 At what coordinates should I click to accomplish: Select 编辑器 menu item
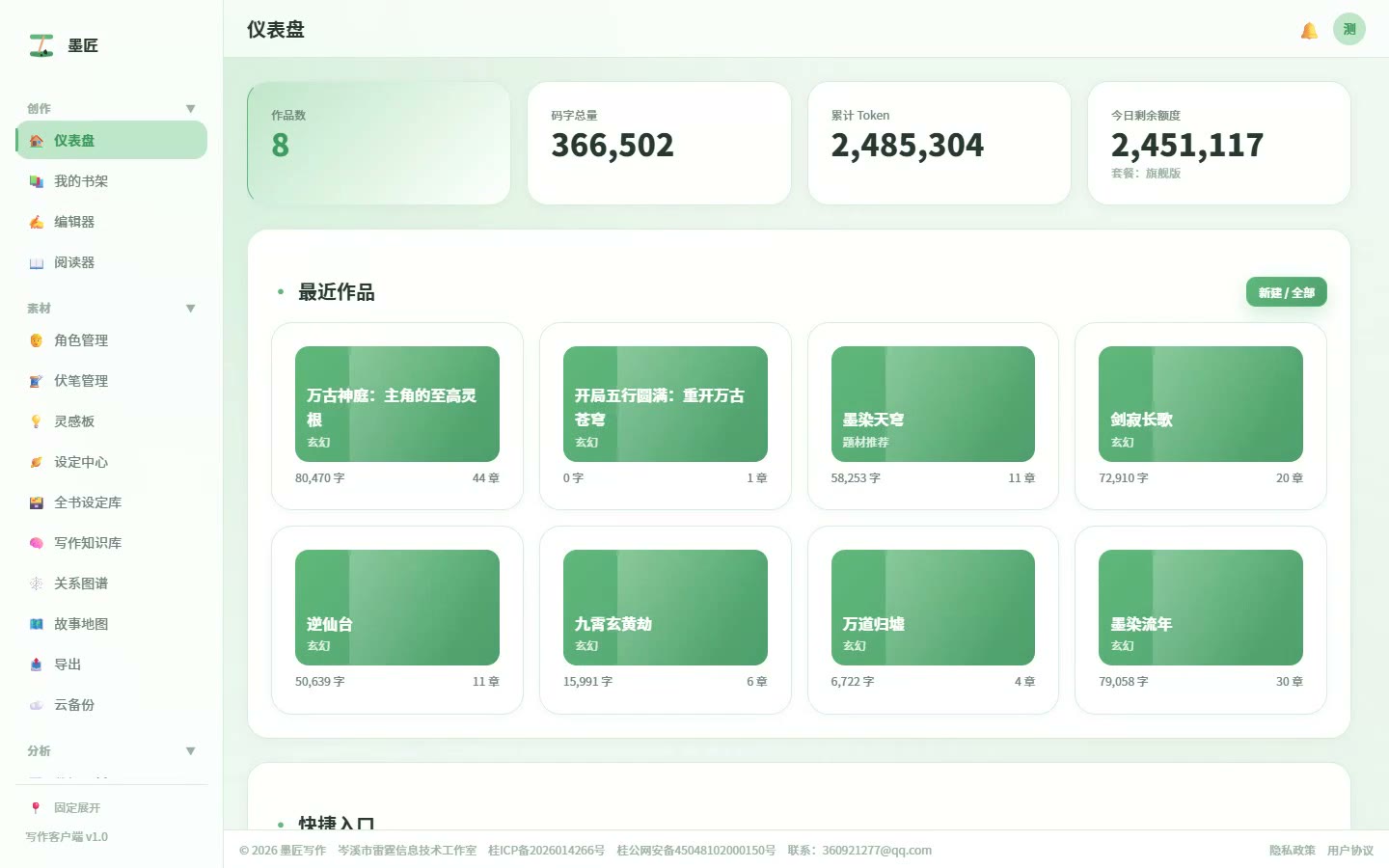pyautogui.click(x=112, y=222)
